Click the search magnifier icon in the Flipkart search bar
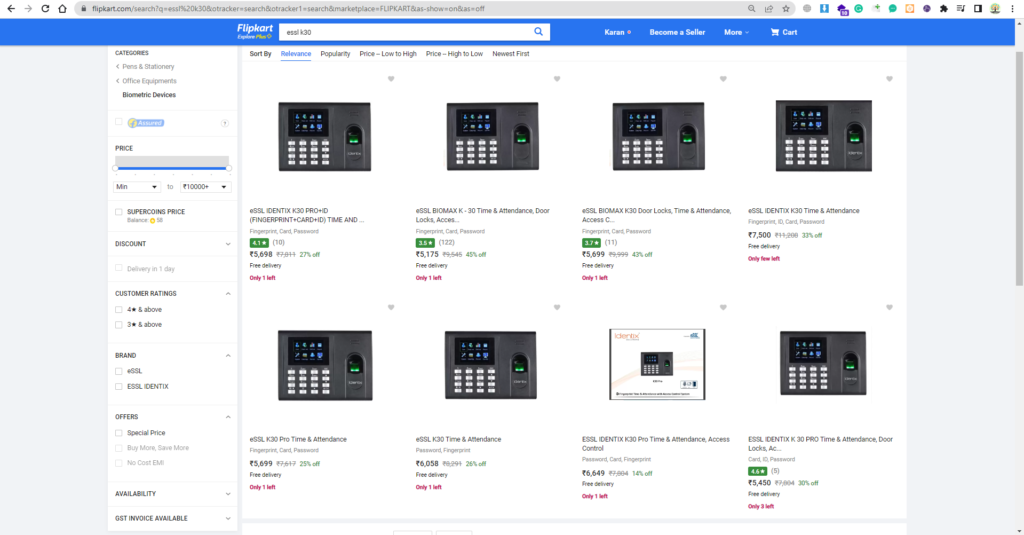The image size is (1024, 535). click(x=539, y=32)
